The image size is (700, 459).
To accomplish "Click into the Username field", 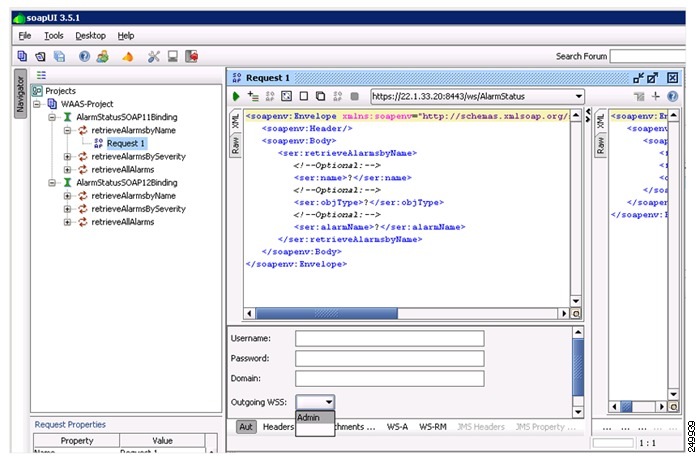I will coord(389,338).
